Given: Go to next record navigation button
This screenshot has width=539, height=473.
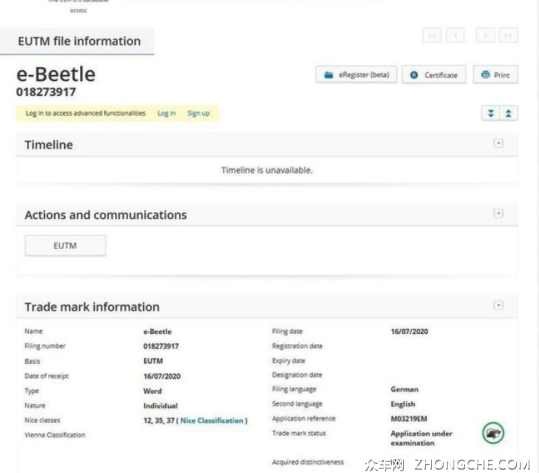Looking at the screenshot, I should point(485,35).
